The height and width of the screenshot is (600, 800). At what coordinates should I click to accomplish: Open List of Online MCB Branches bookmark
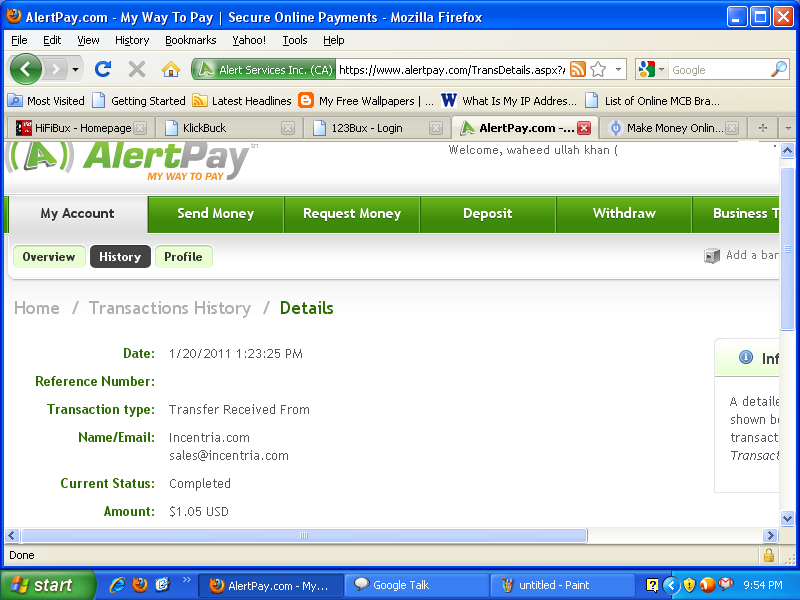(x=653, y=101)
